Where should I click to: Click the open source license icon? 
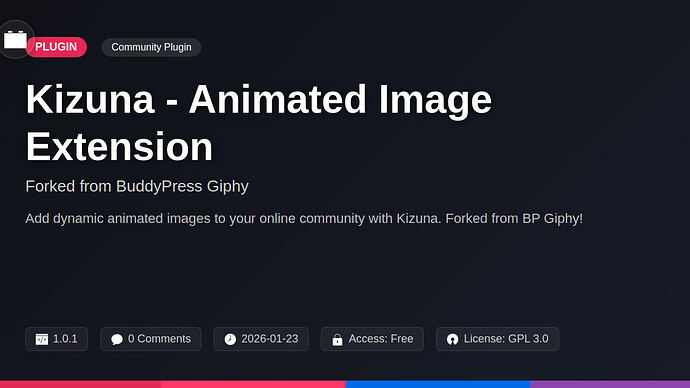coord(452,339)
